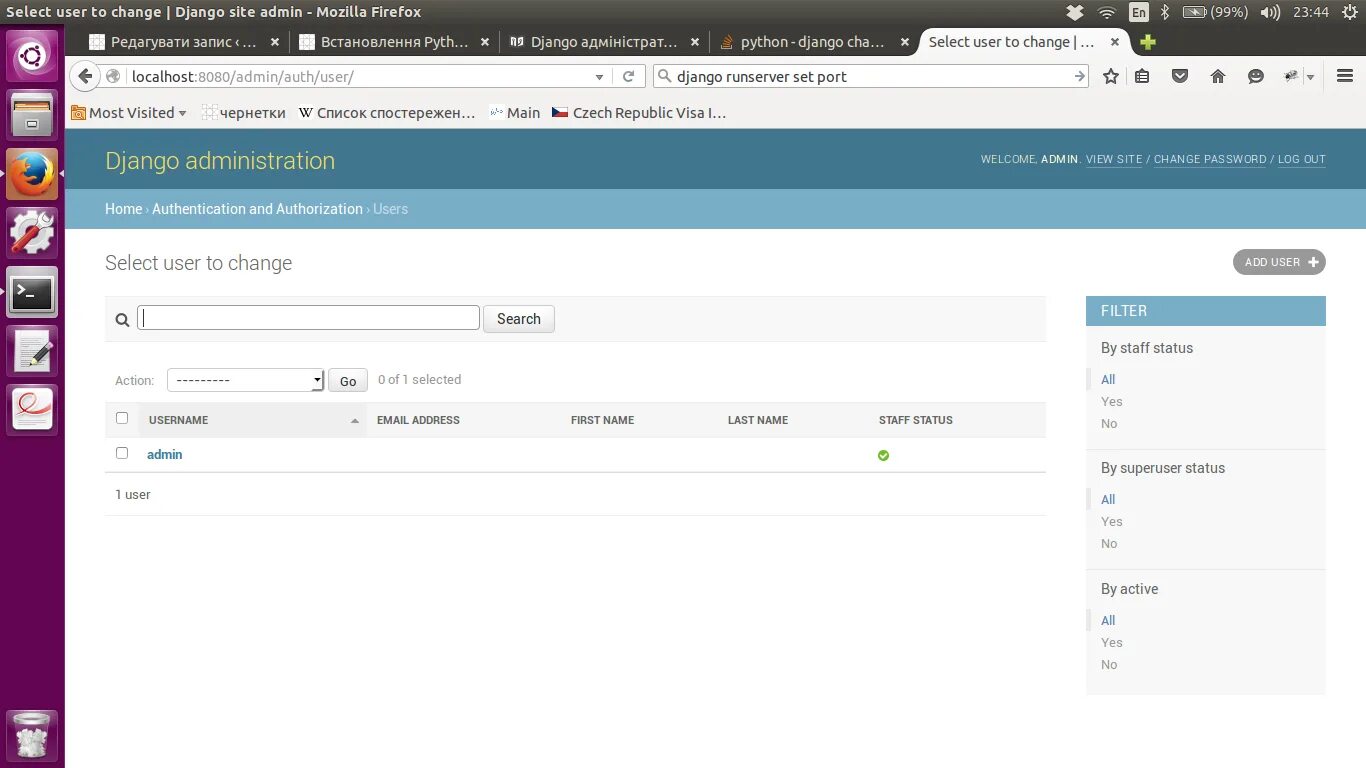Open the Files manager in the dock
This screenshot has width=1366, height=768.
tap(33, 115)
